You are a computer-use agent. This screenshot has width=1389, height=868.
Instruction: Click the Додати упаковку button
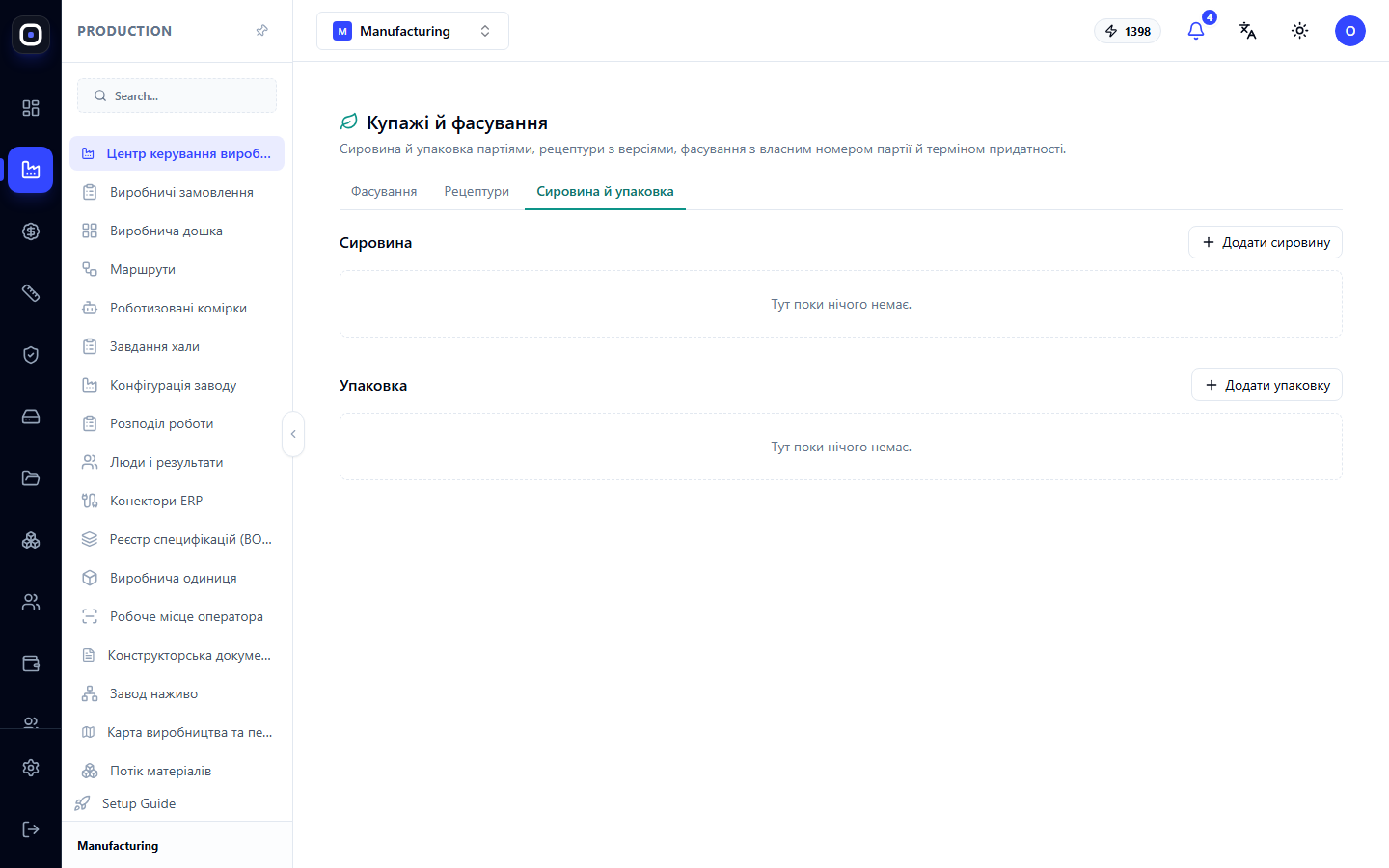1267,385
